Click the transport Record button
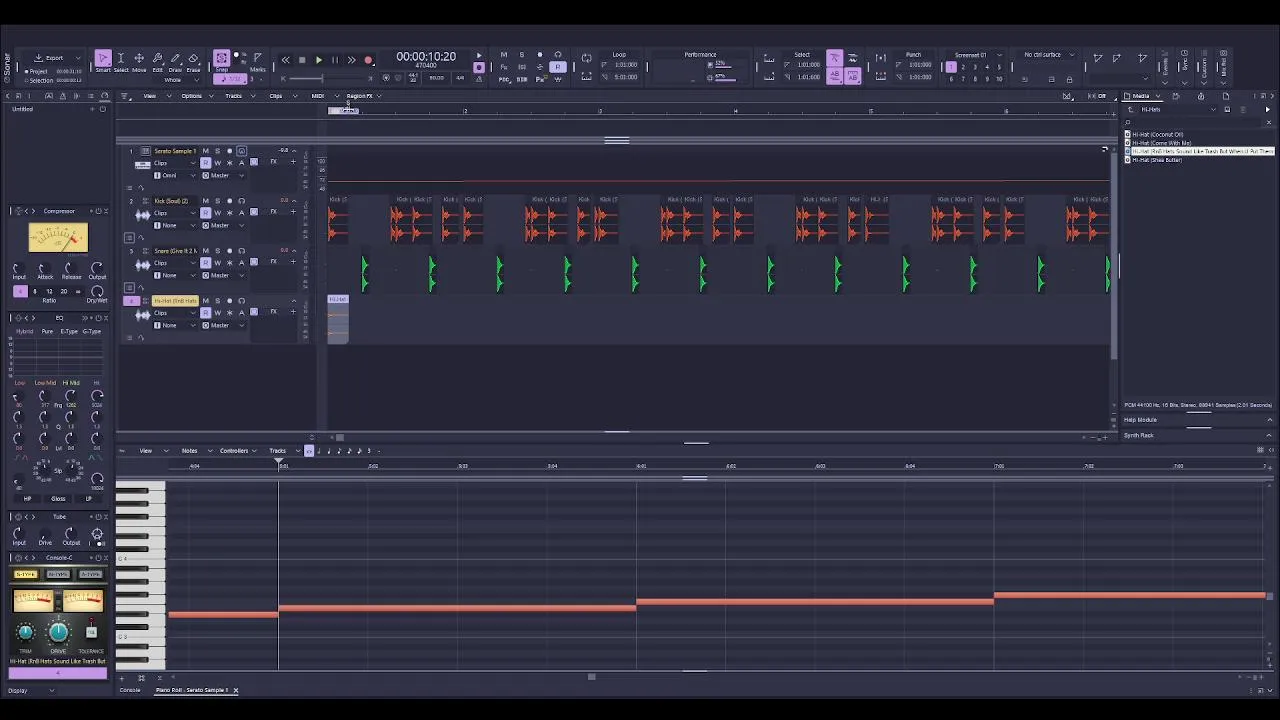This screenshot has height=720, width=1280. point(368,60)
